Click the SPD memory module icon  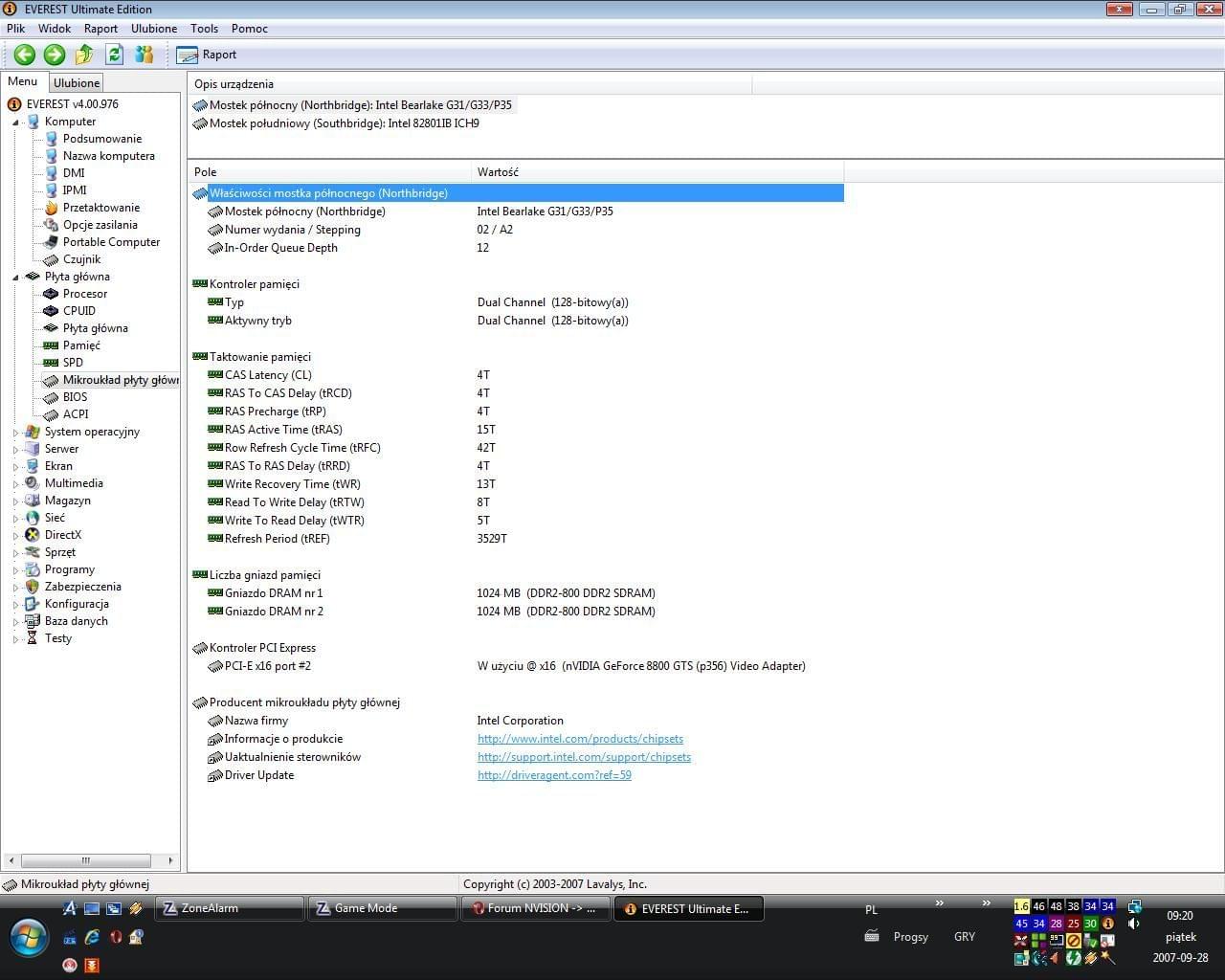click(x=52, y=363)
